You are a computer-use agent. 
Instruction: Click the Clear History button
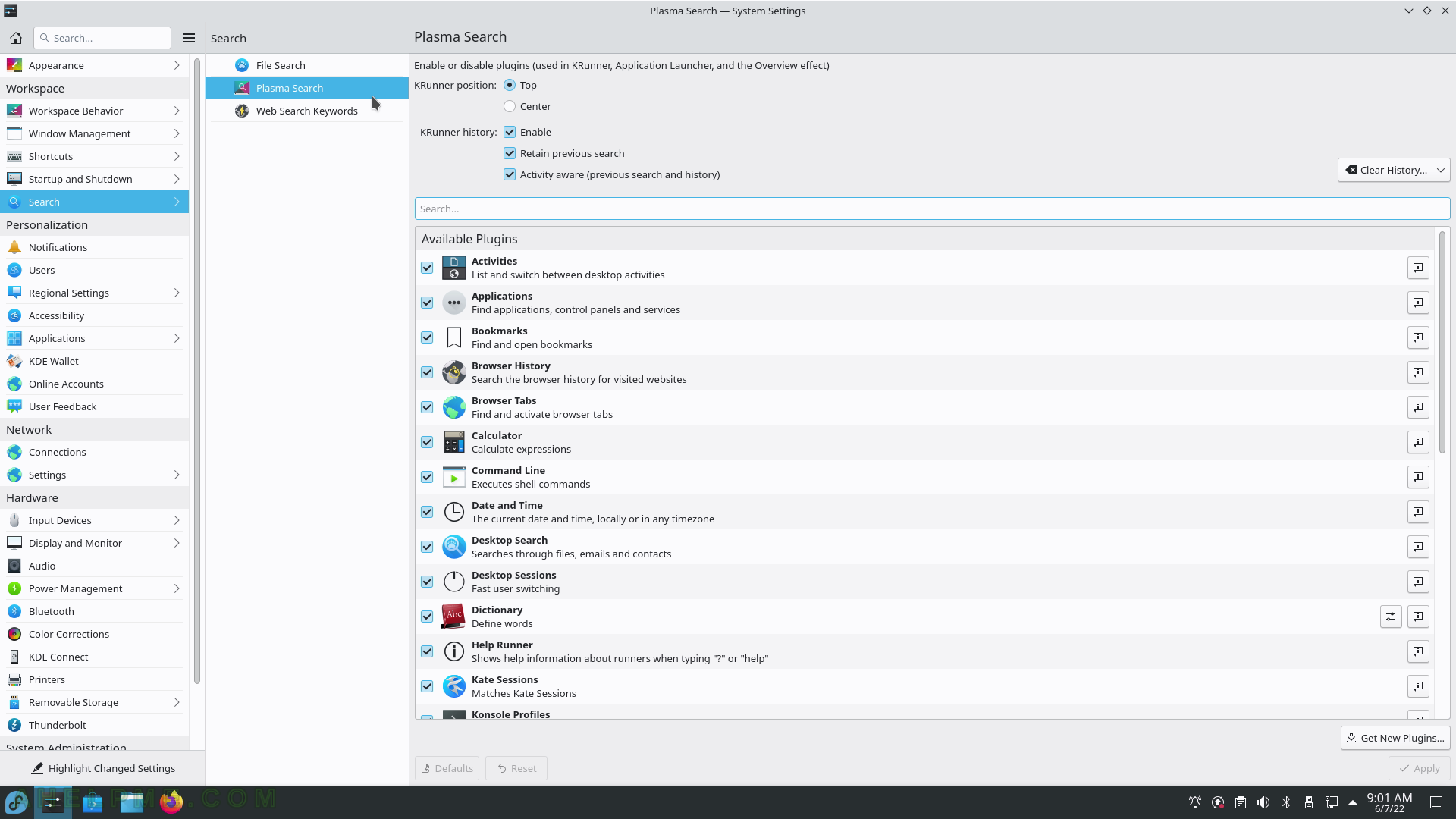(x=1385, y=170)
